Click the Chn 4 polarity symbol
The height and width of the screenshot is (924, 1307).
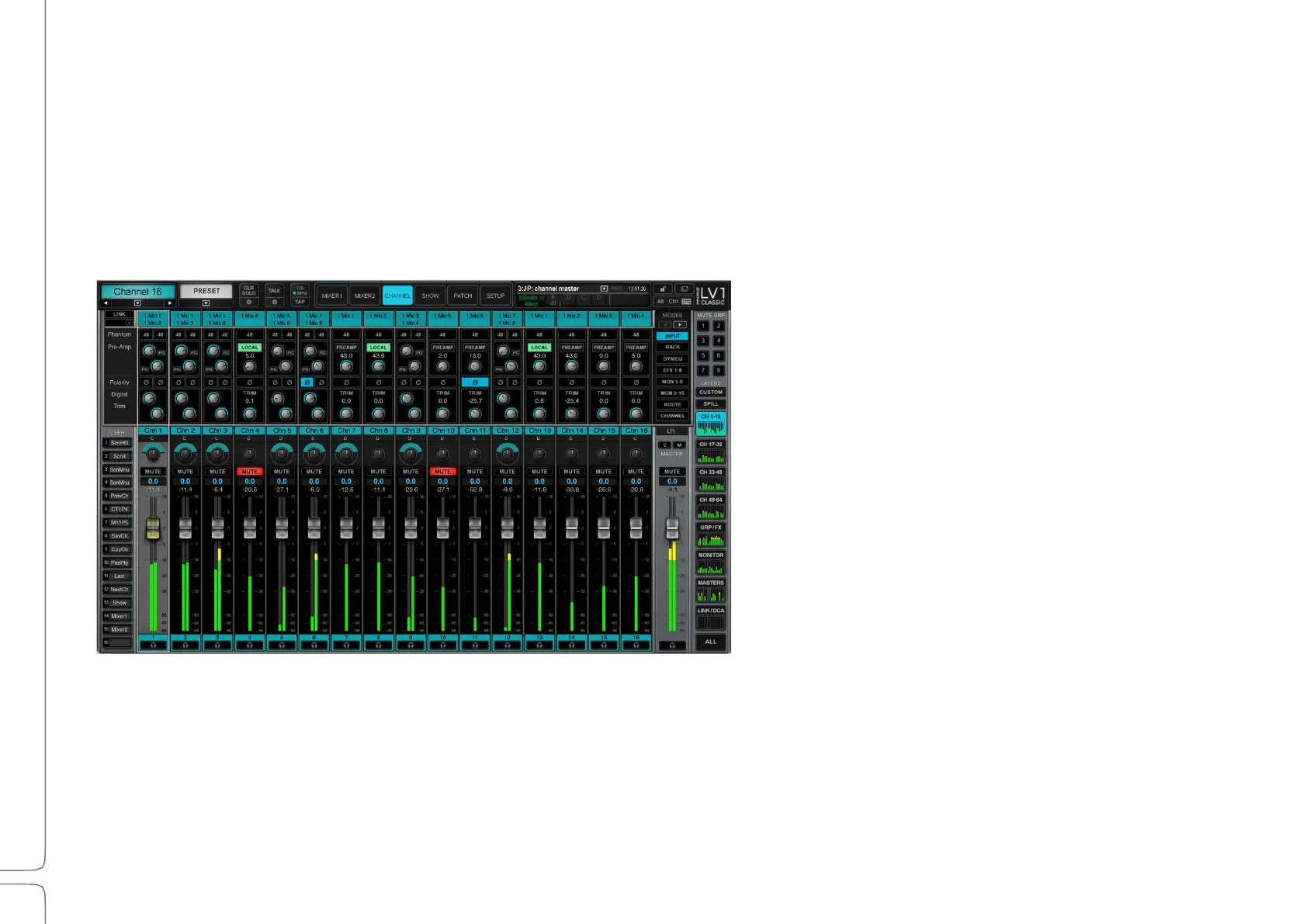250,382
